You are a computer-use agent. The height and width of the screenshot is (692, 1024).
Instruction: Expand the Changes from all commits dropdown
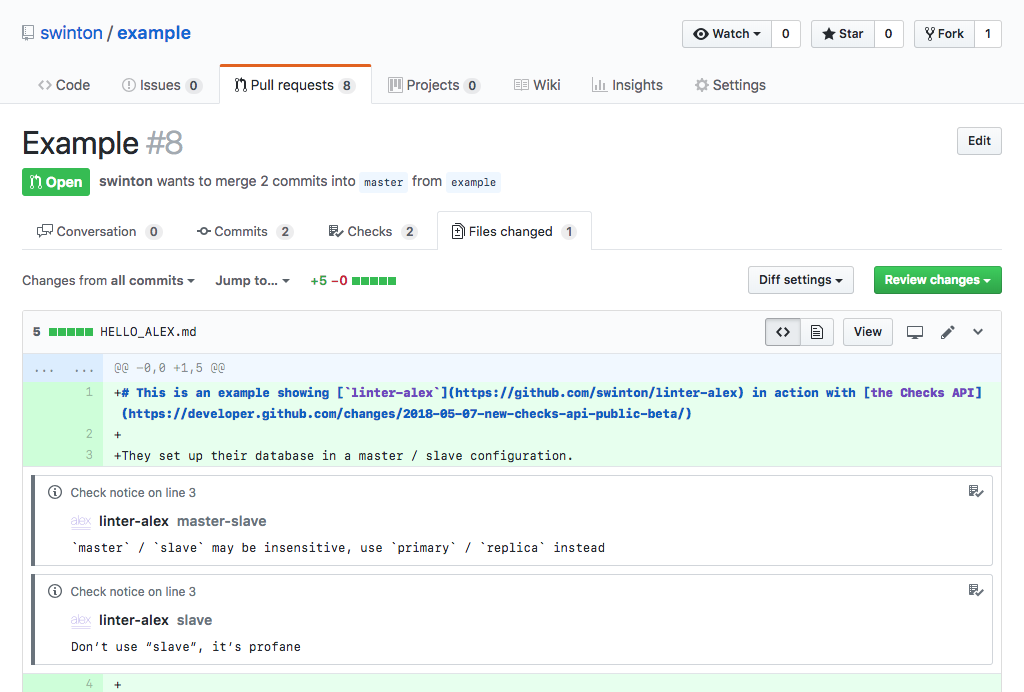(x=108, y=281)
